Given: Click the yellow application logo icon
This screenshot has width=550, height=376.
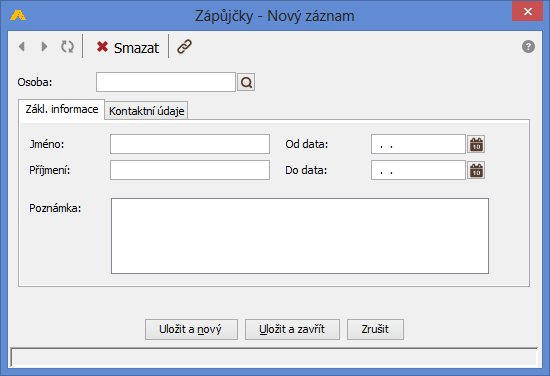Looking at the screenshot, I should coord(18,15).
